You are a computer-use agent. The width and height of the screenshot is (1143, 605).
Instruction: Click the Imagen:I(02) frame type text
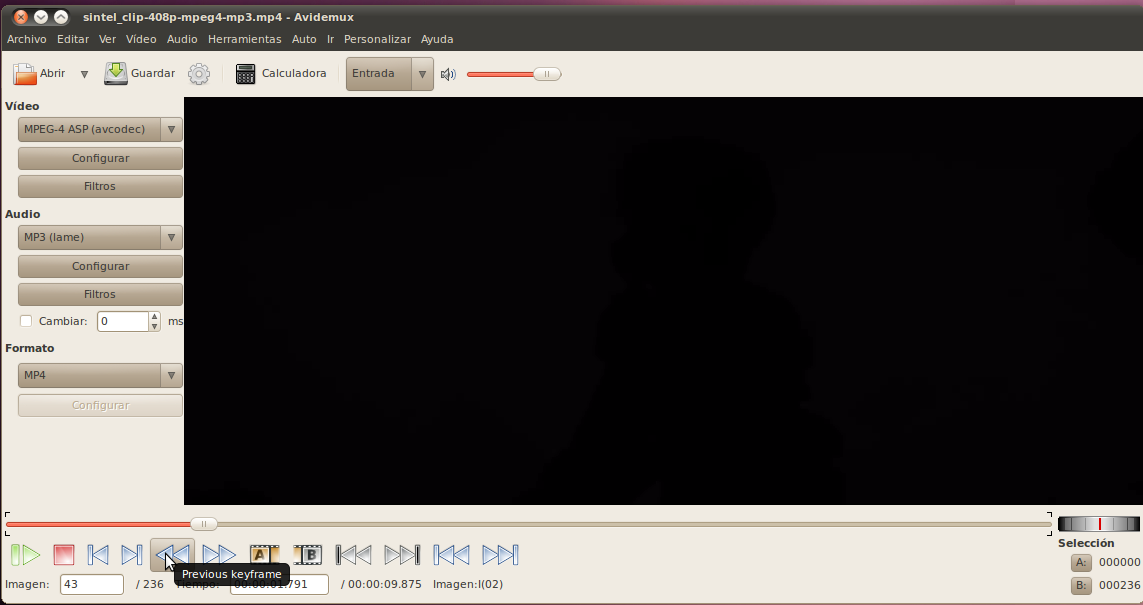468,585
